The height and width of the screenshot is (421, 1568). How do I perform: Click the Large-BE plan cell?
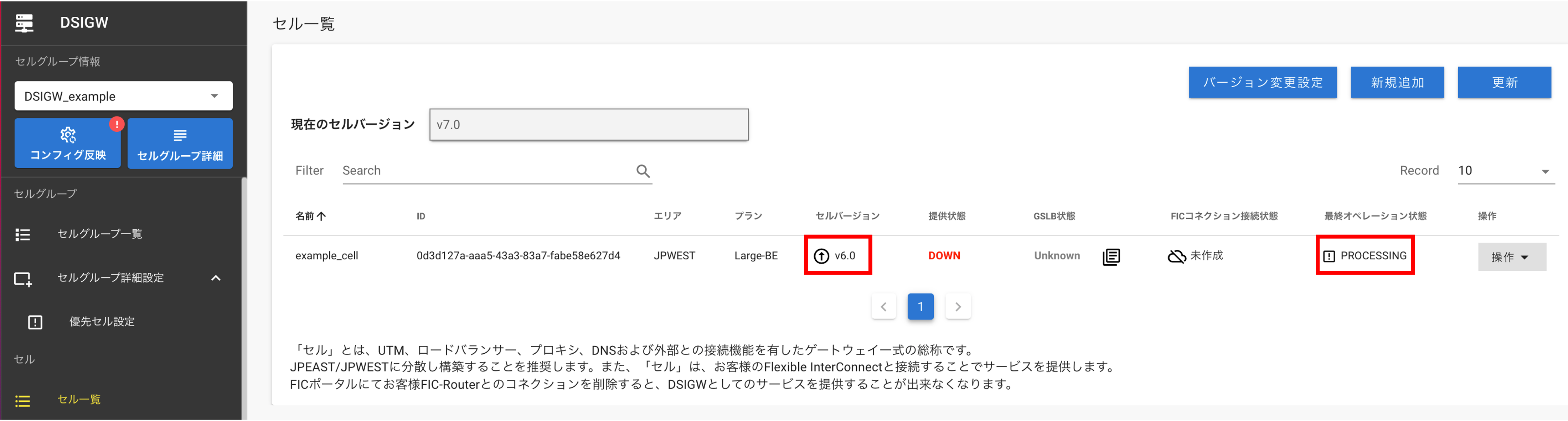[x=756, y=256]
